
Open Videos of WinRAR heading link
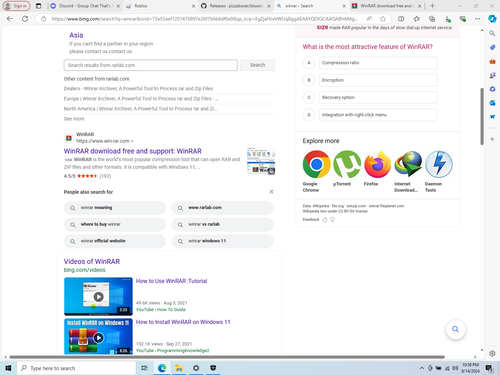(x=92, y=261)
